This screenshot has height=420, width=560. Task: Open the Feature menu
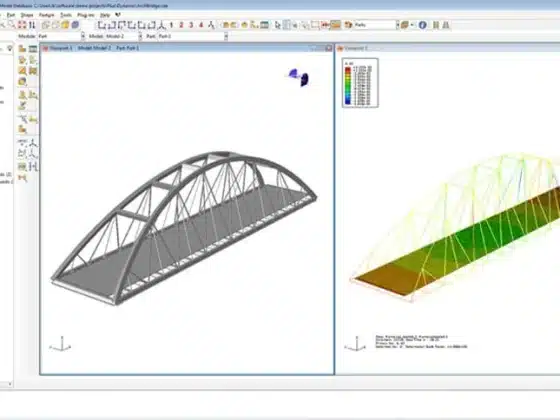46,15
